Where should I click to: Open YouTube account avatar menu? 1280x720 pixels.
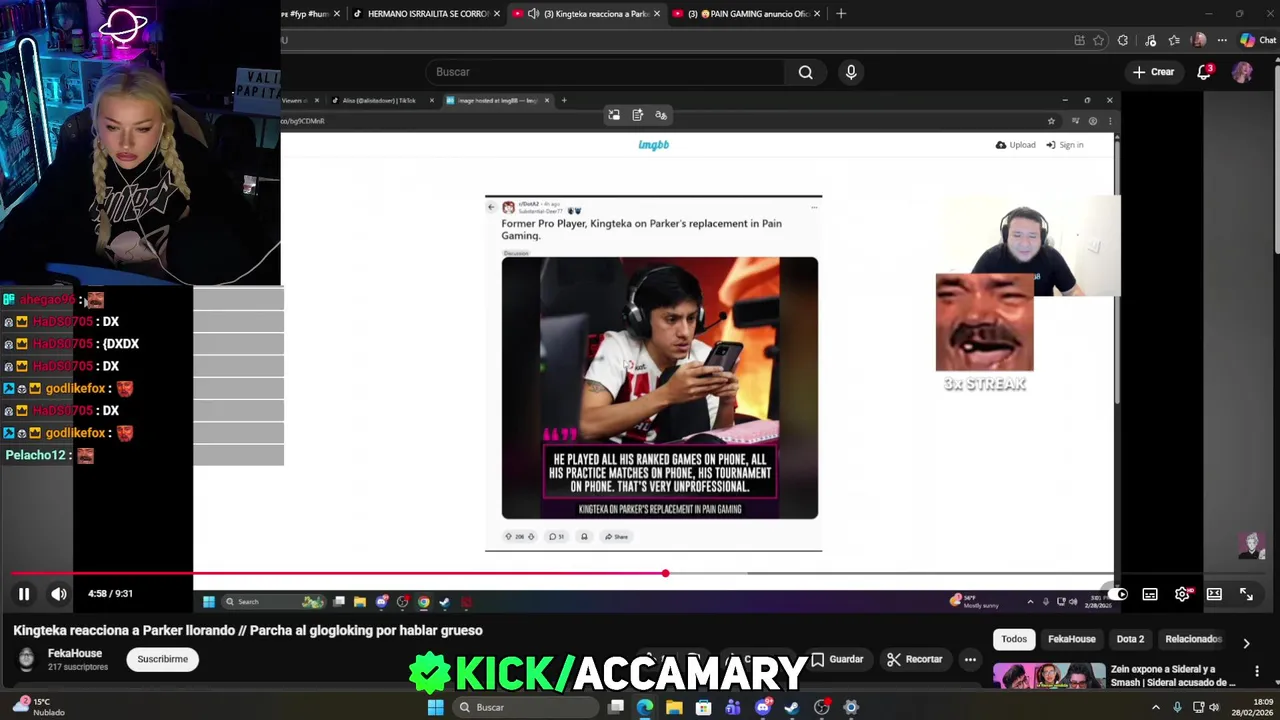(x=1242, y=72)
